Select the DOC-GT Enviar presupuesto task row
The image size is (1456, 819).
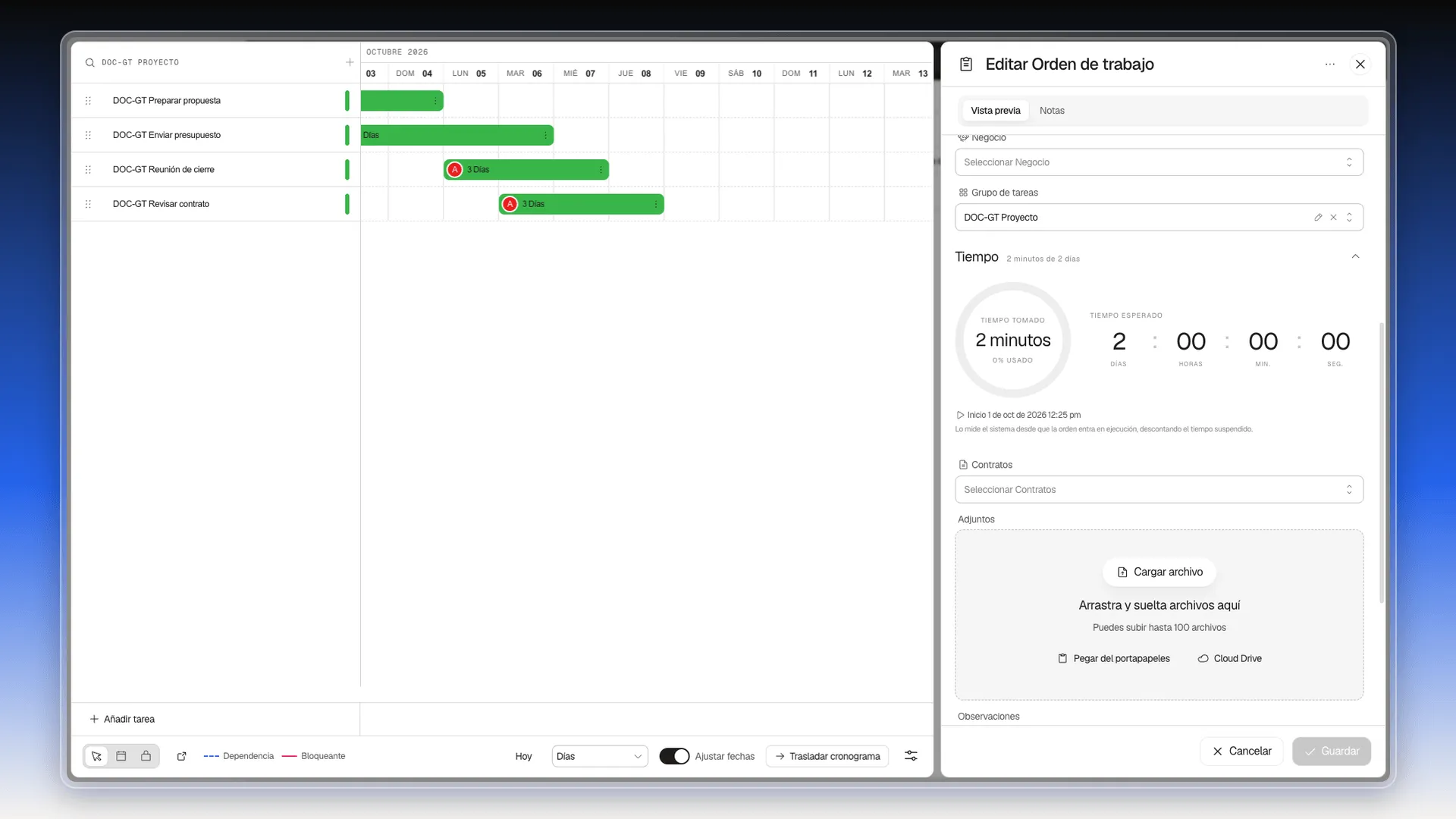coord(215,135)
